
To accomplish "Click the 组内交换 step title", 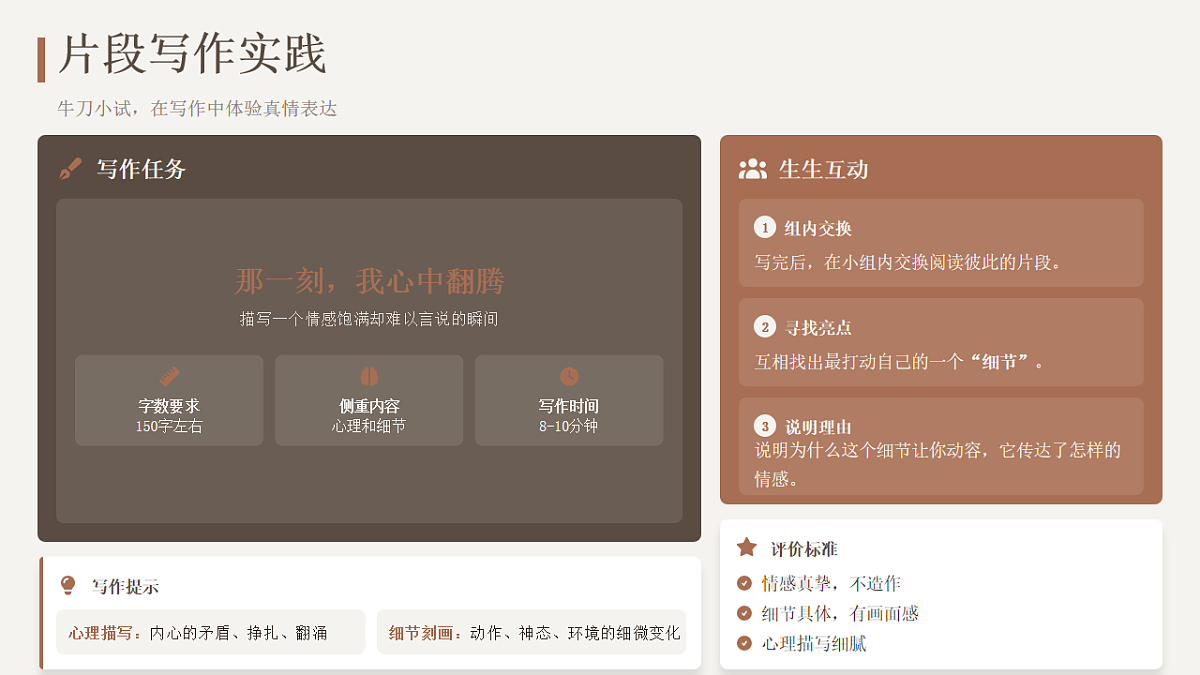I will coord(818,228).
